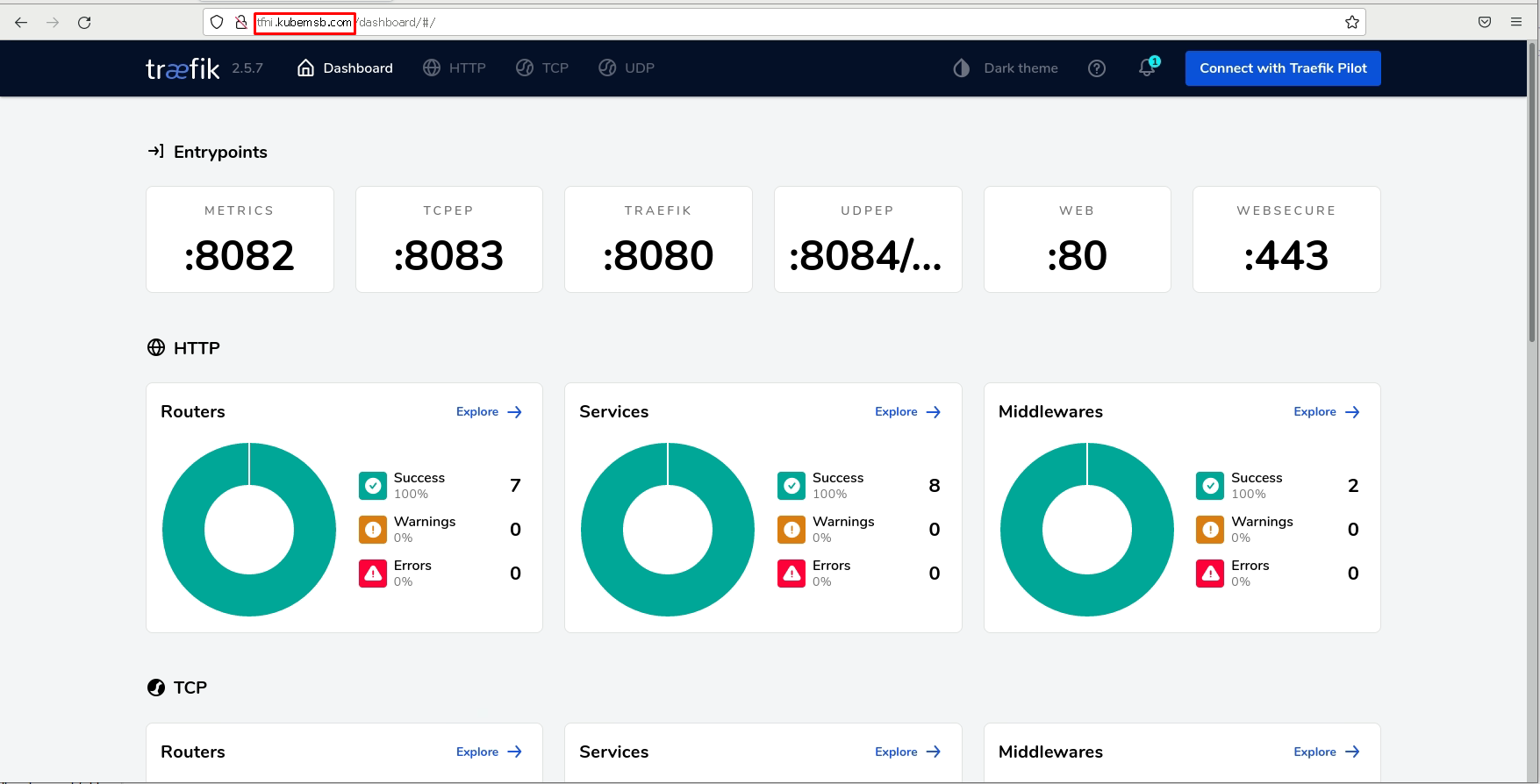Viewport: 1540px width, 784px height.
Task: Explore HTTP Routers
Action: pyautogui.click(x=489, y=412)
